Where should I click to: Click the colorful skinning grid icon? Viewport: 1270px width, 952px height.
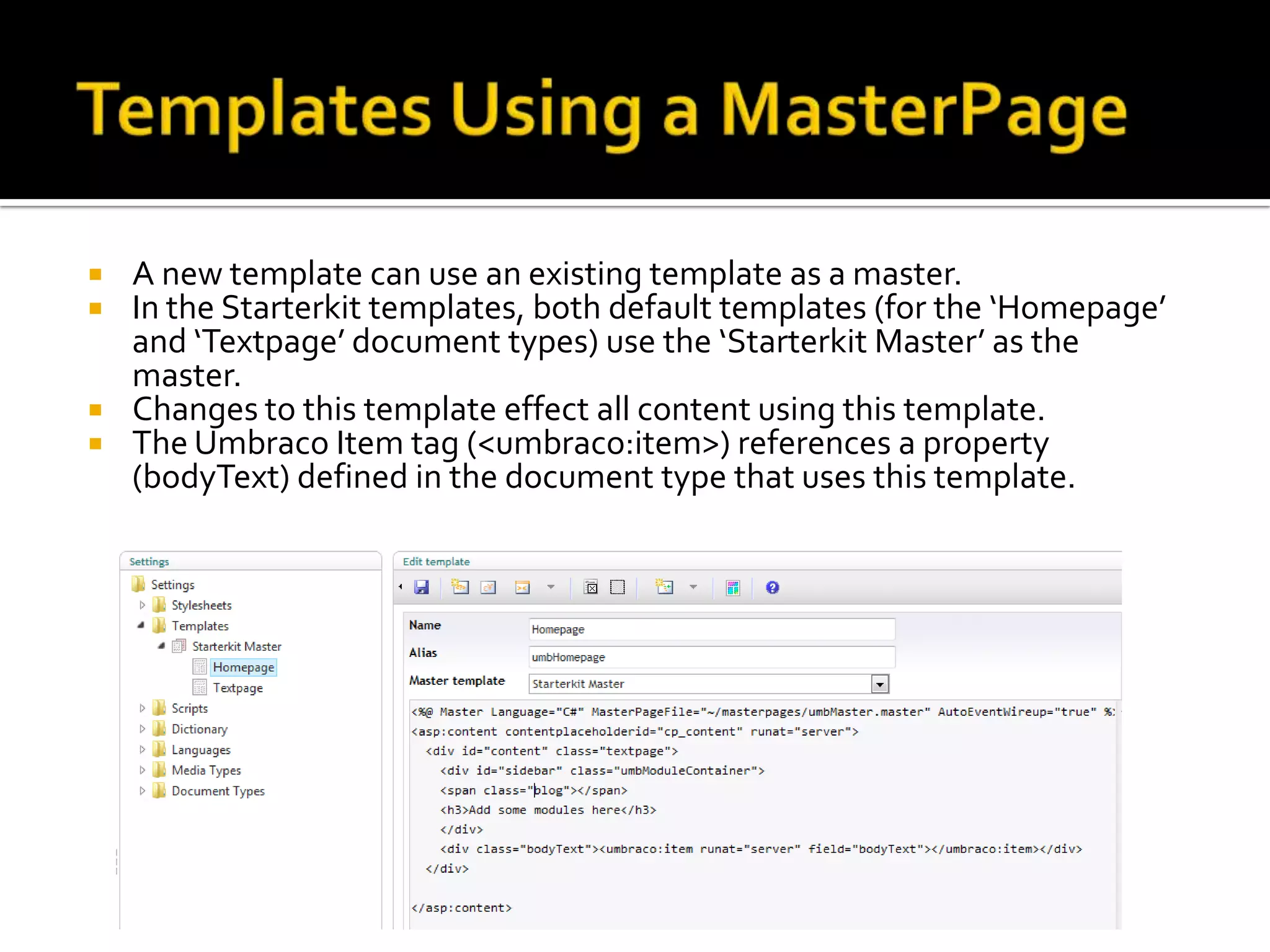[733, 588]
